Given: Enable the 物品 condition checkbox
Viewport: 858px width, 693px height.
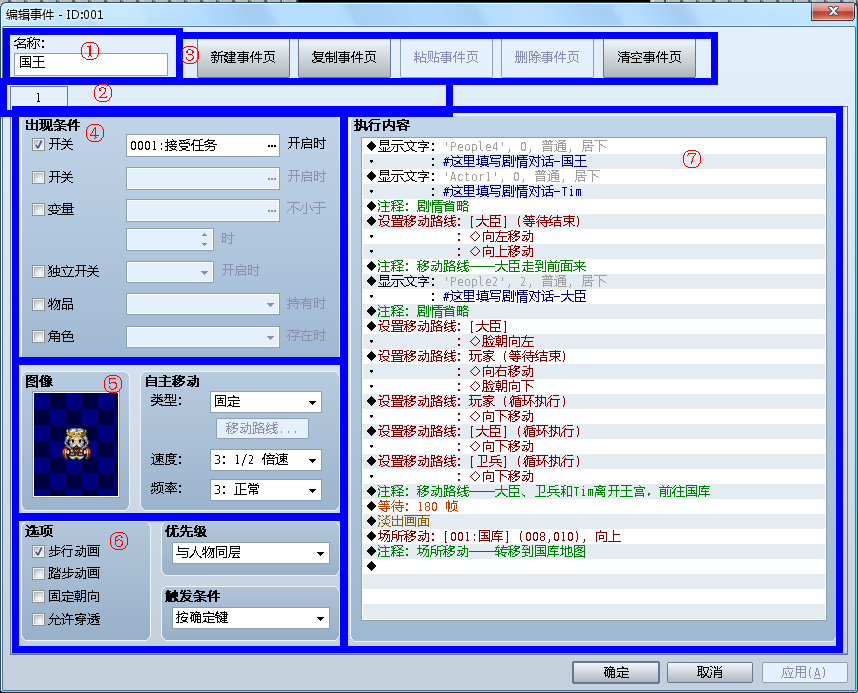Looking at the screenshot, I should pyautogui.click(x=38, y=304).
